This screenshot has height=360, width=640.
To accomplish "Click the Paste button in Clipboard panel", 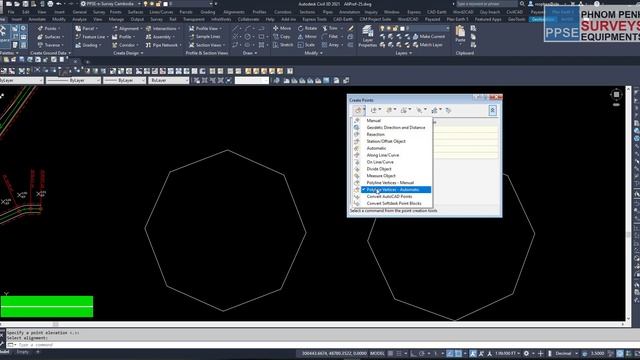I will point(460,34).
